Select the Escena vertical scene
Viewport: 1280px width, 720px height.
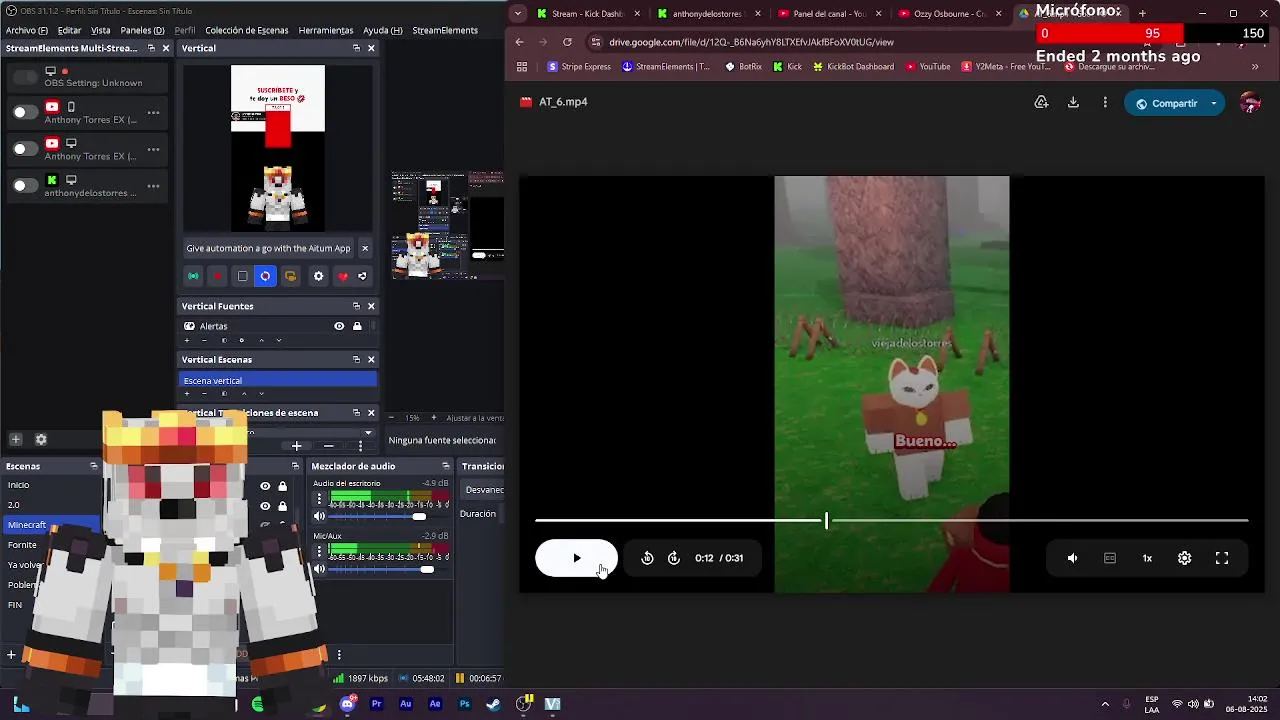(278, 380)
